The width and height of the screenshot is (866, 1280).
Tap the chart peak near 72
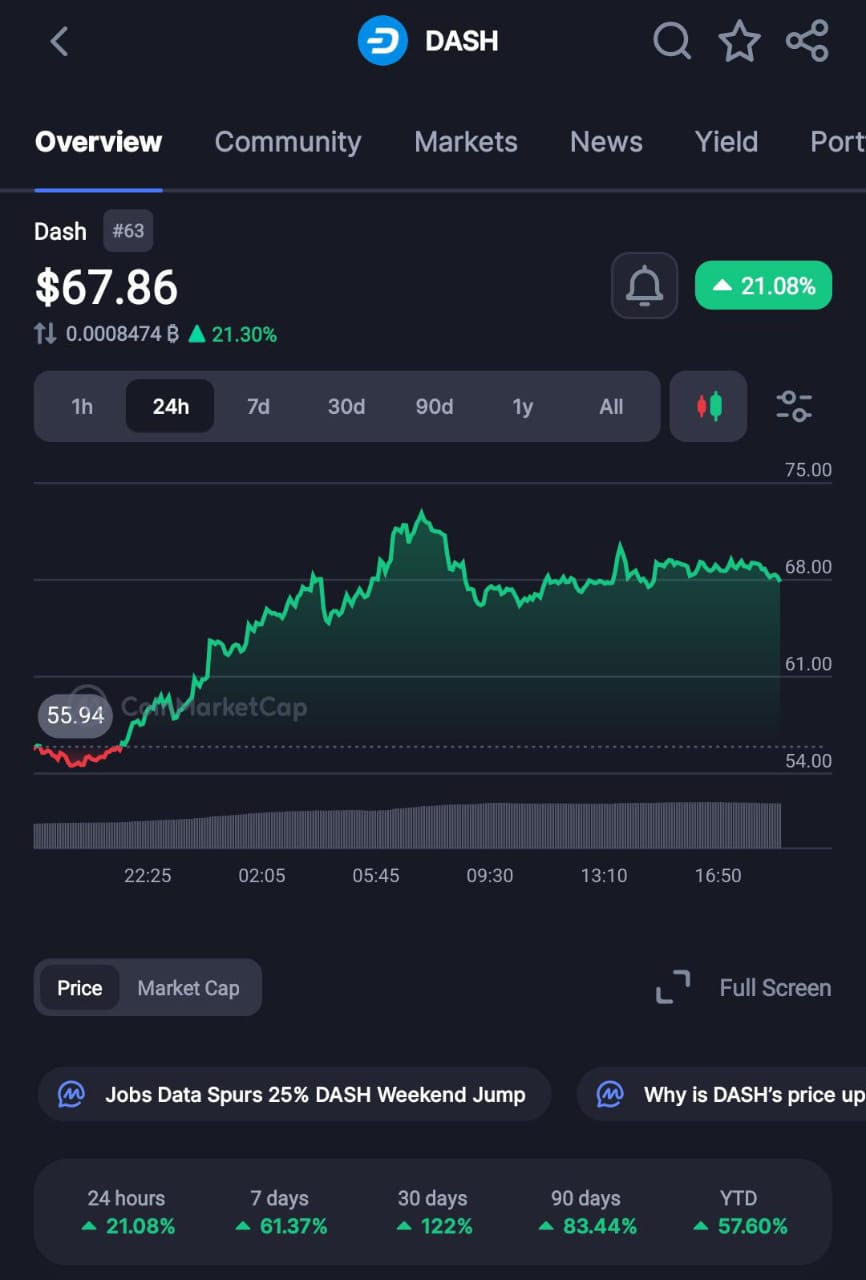[422, 514]
